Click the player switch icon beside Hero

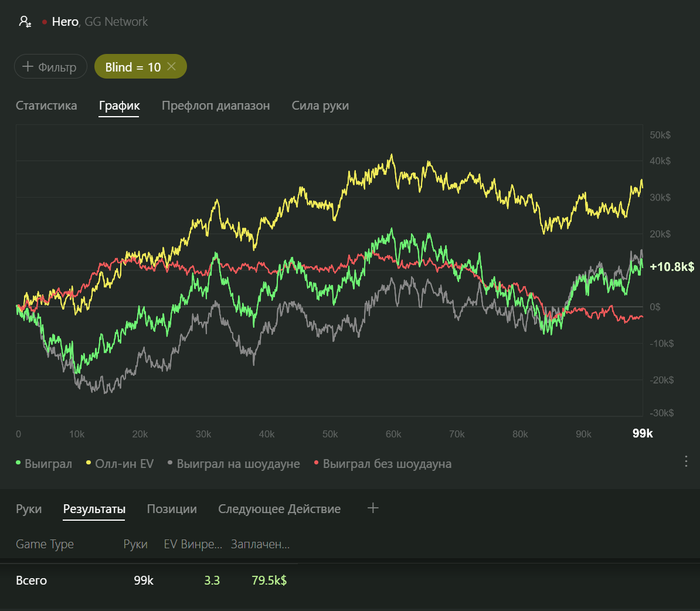(25, 21)
